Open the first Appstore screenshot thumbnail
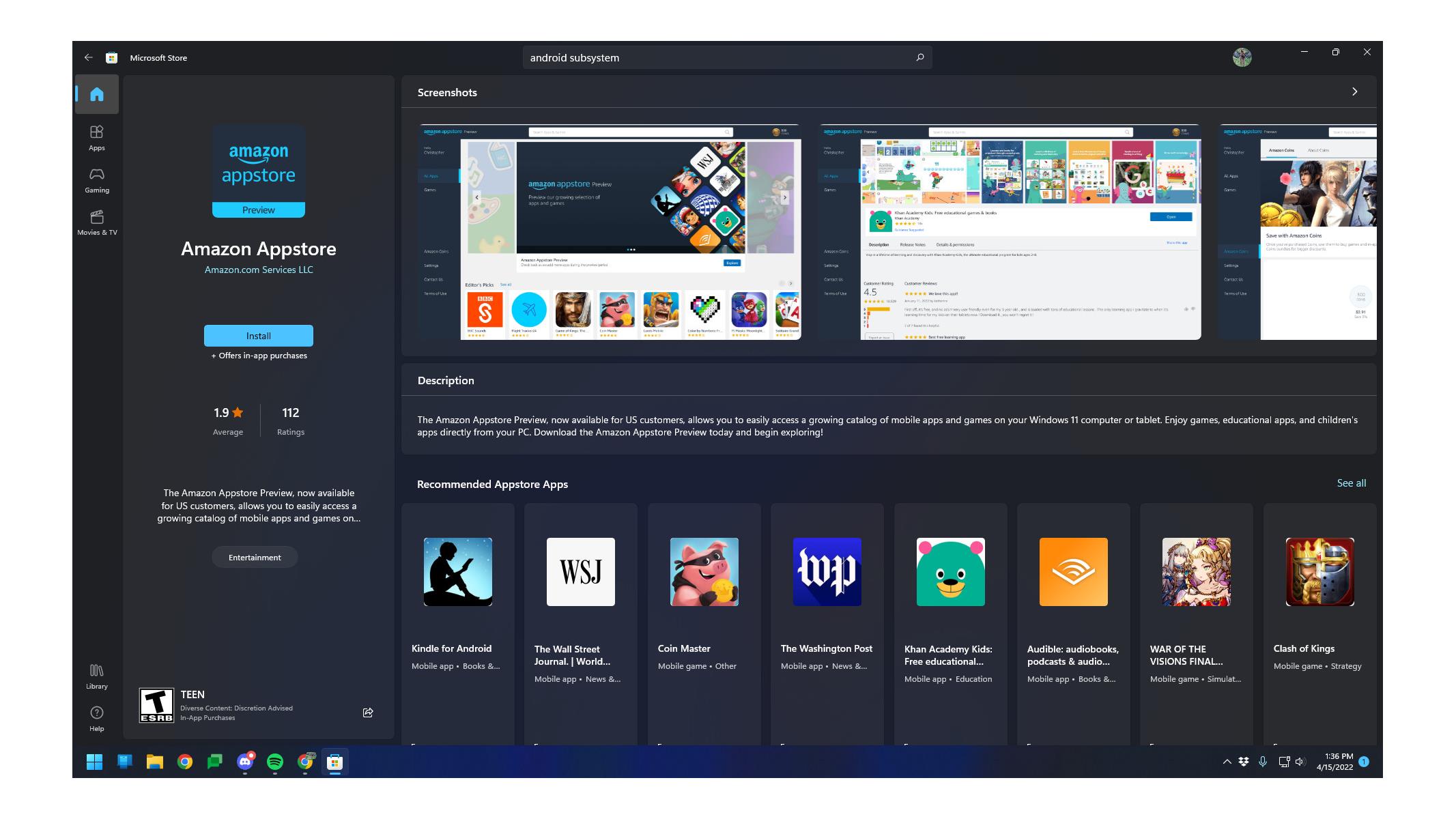This screenshot has width=1456, height=819. [610, 232]
